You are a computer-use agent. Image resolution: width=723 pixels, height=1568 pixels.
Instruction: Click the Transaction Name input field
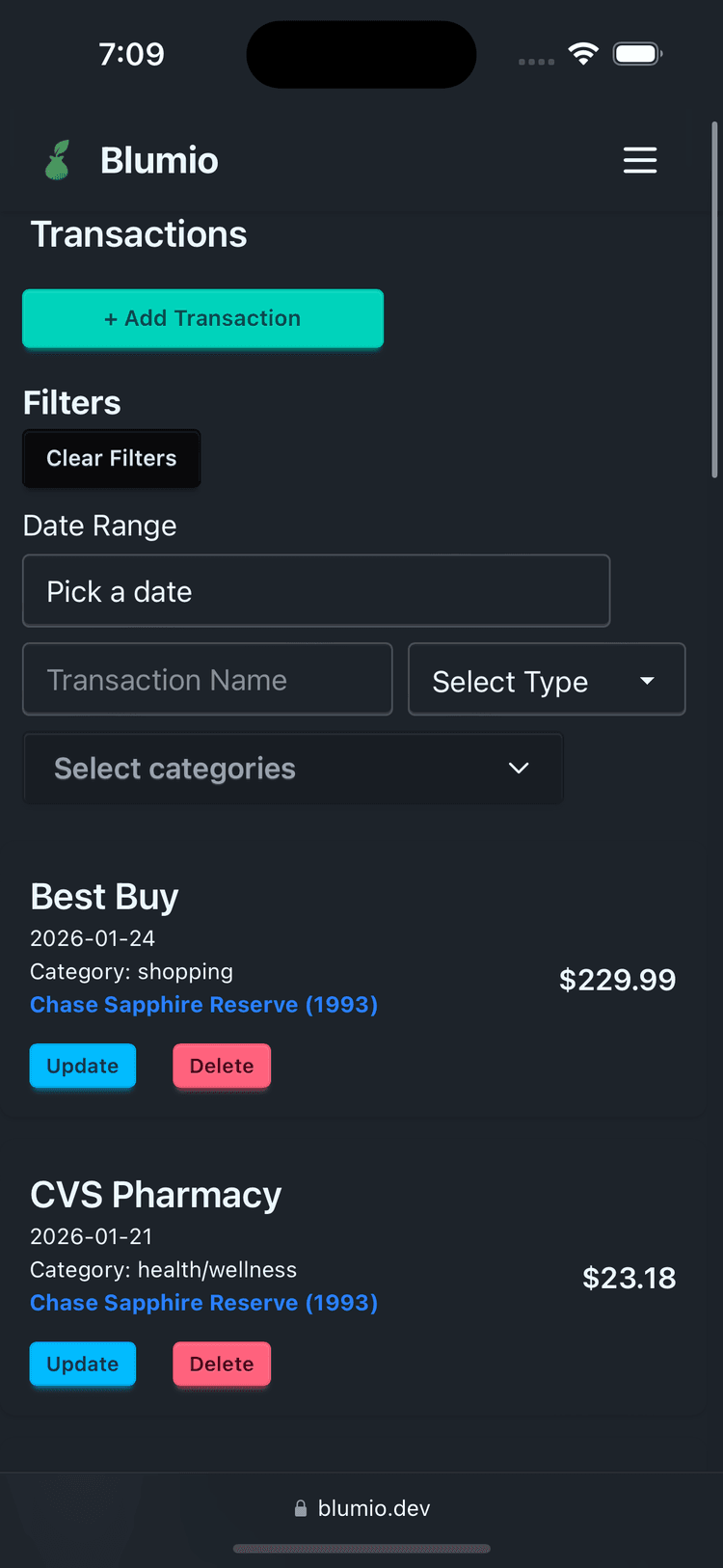206,679
